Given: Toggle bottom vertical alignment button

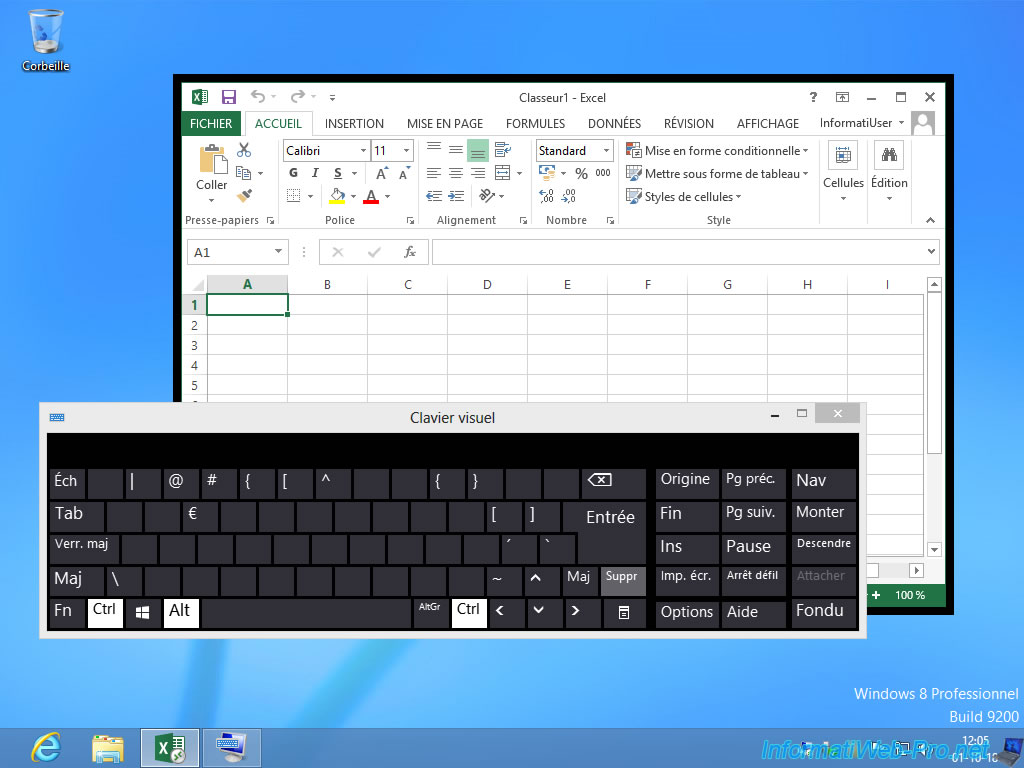Looking at the screenshot, I should click(x=478, y=150).
